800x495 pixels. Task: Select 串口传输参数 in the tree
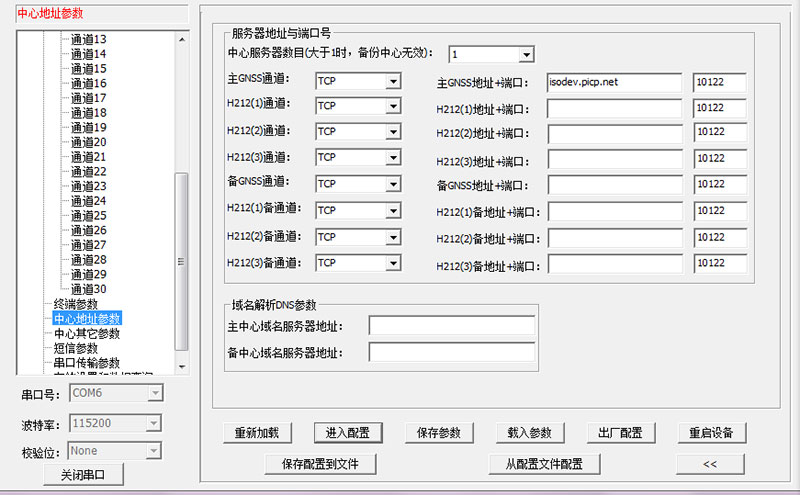click(x=87, y=363)
